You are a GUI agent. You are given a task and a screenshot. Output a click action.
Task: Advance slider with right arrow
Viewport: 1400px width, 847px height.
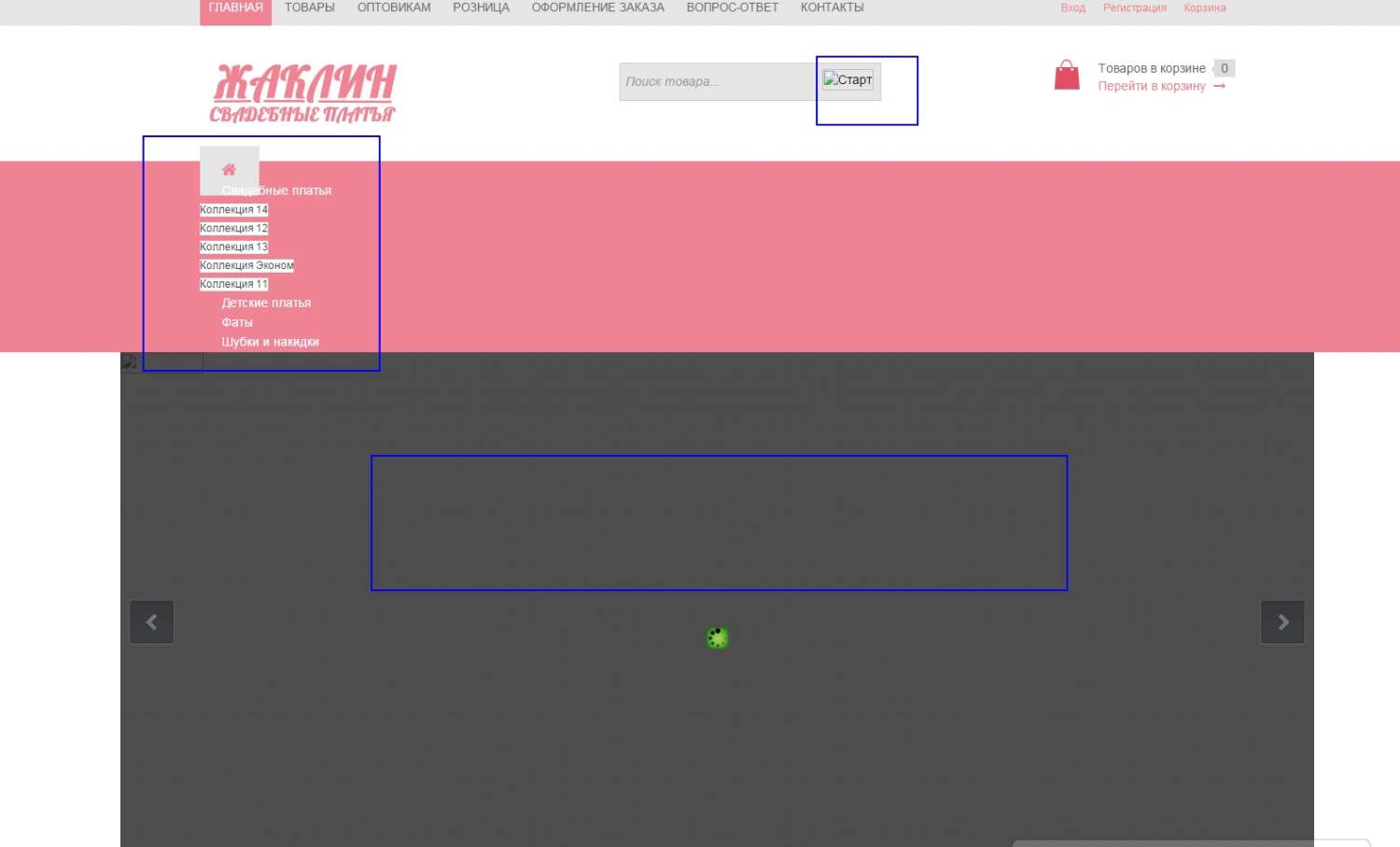[1282, 622]
